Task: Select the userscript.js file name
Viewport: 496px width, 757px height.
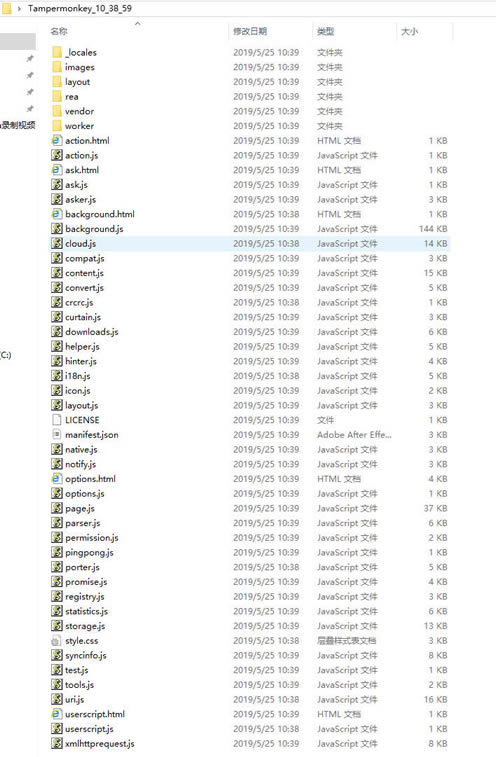Action: point(89,729)
